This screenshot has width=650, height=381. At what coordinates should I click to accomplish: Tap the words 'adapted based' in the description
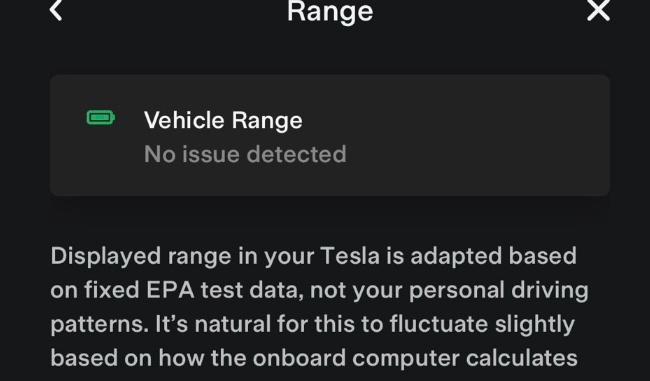tap(493, 256)
